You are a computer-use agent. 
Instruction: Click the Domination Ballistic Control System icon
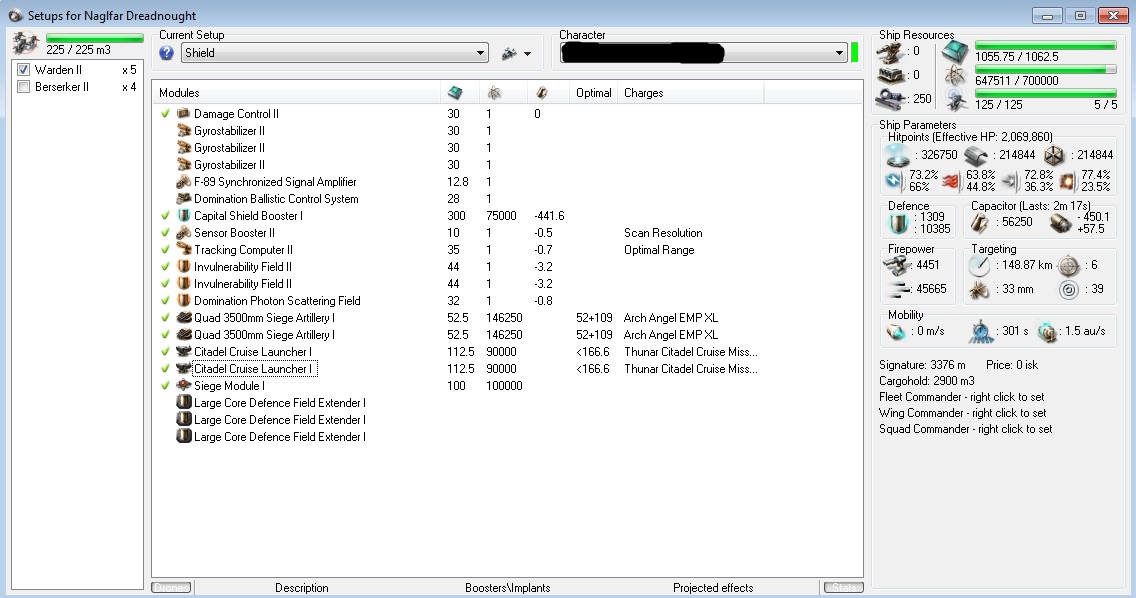coord(183,198)
